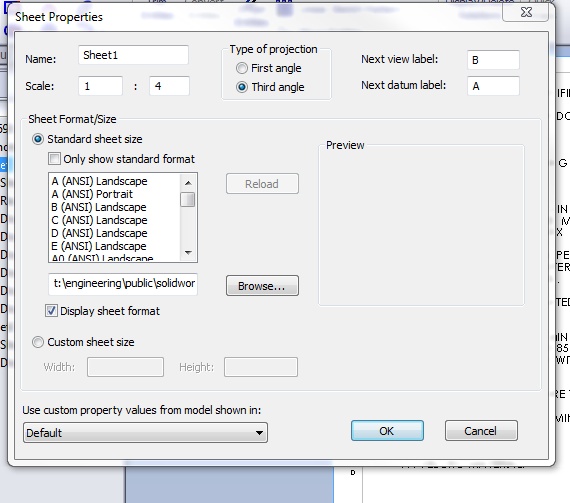Click the sheet format file path field

tap(123, 284)
